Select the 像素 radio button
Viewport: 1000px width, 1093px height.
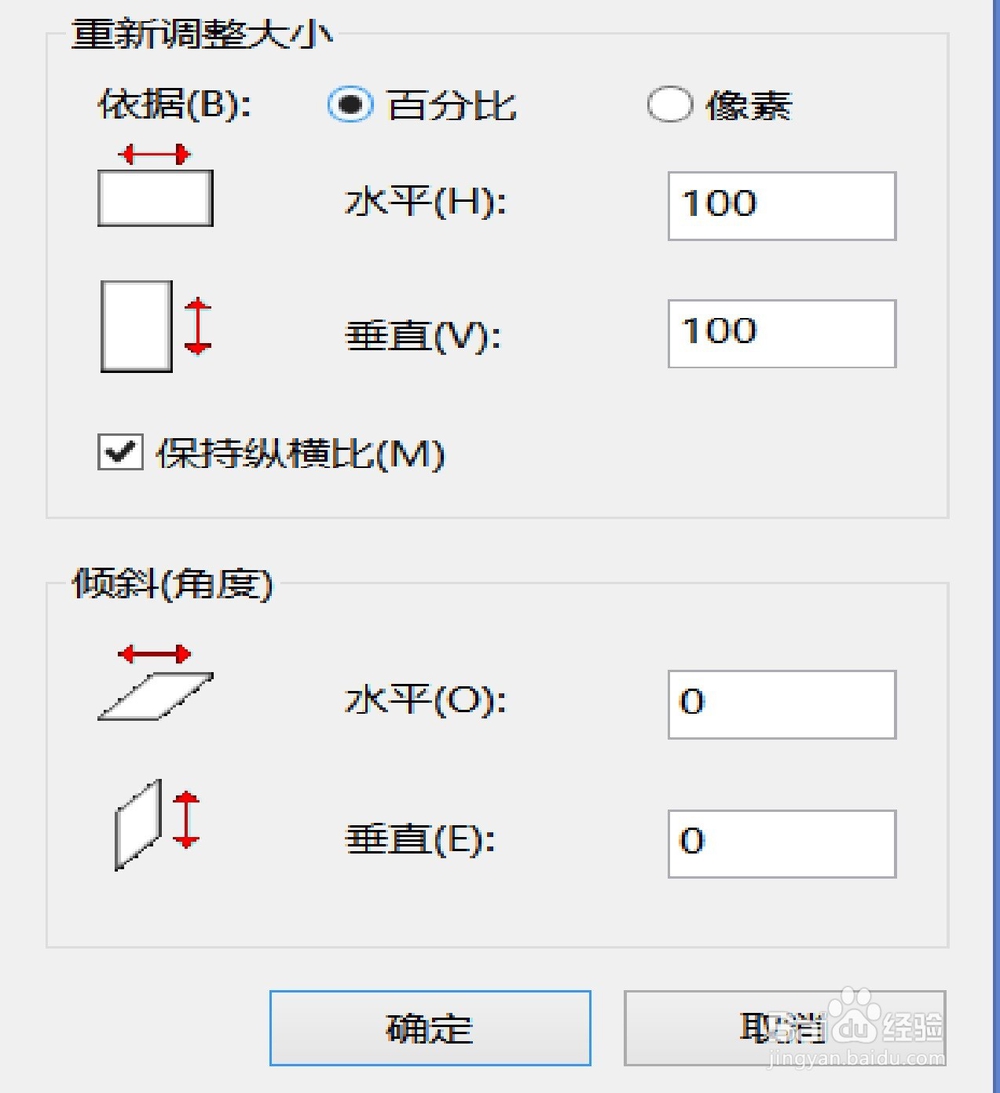[x=668, y=104]
